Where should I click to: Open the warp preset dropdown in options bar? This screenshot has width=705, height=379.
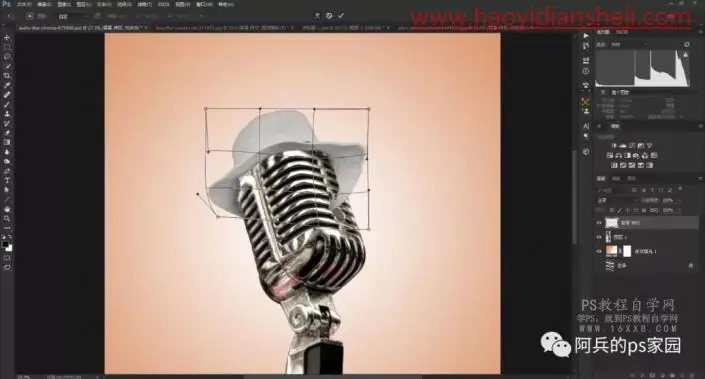tap(72, 16)
